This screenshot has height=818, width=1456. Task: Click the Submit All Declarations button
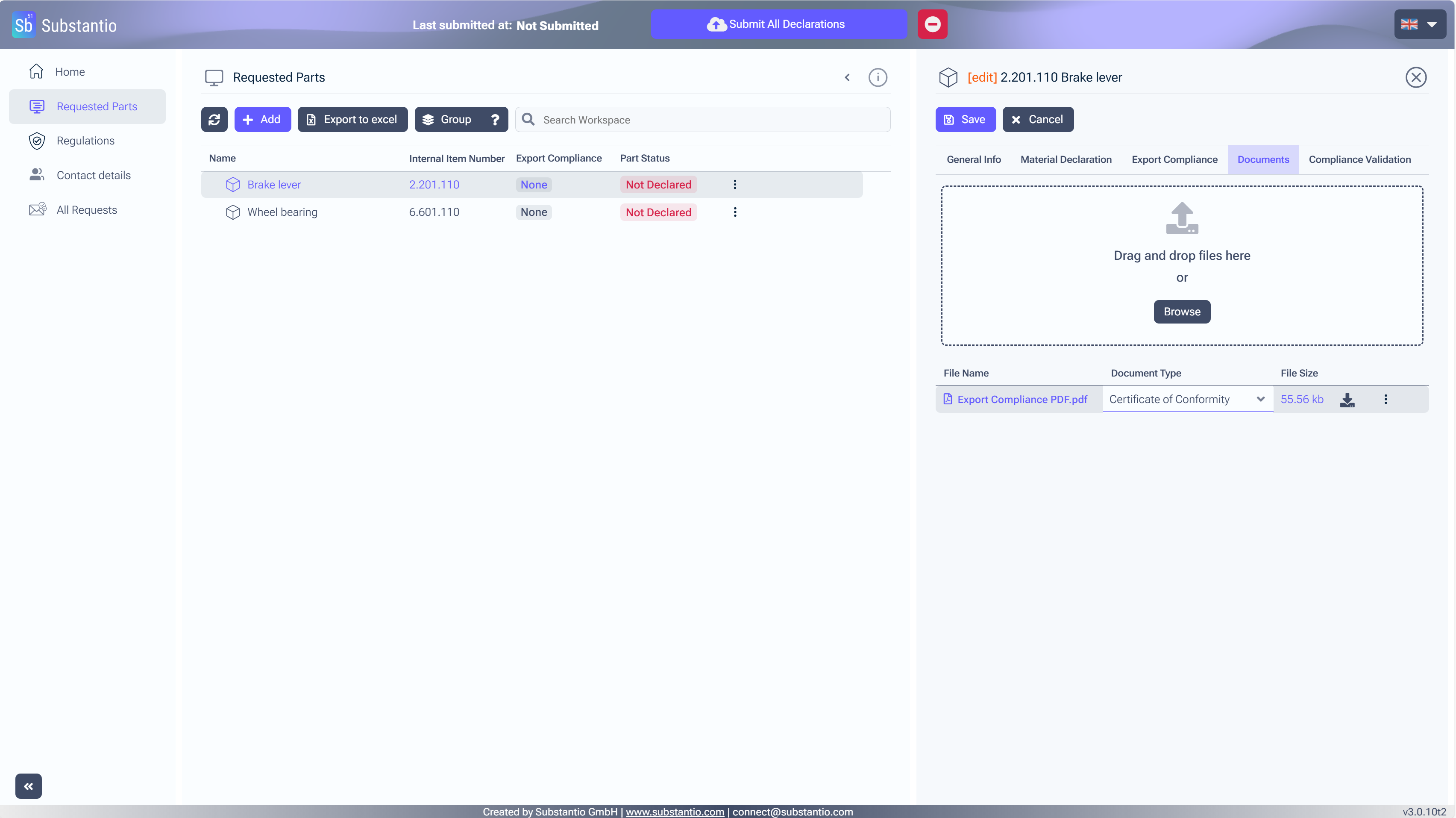pos(778,24)
